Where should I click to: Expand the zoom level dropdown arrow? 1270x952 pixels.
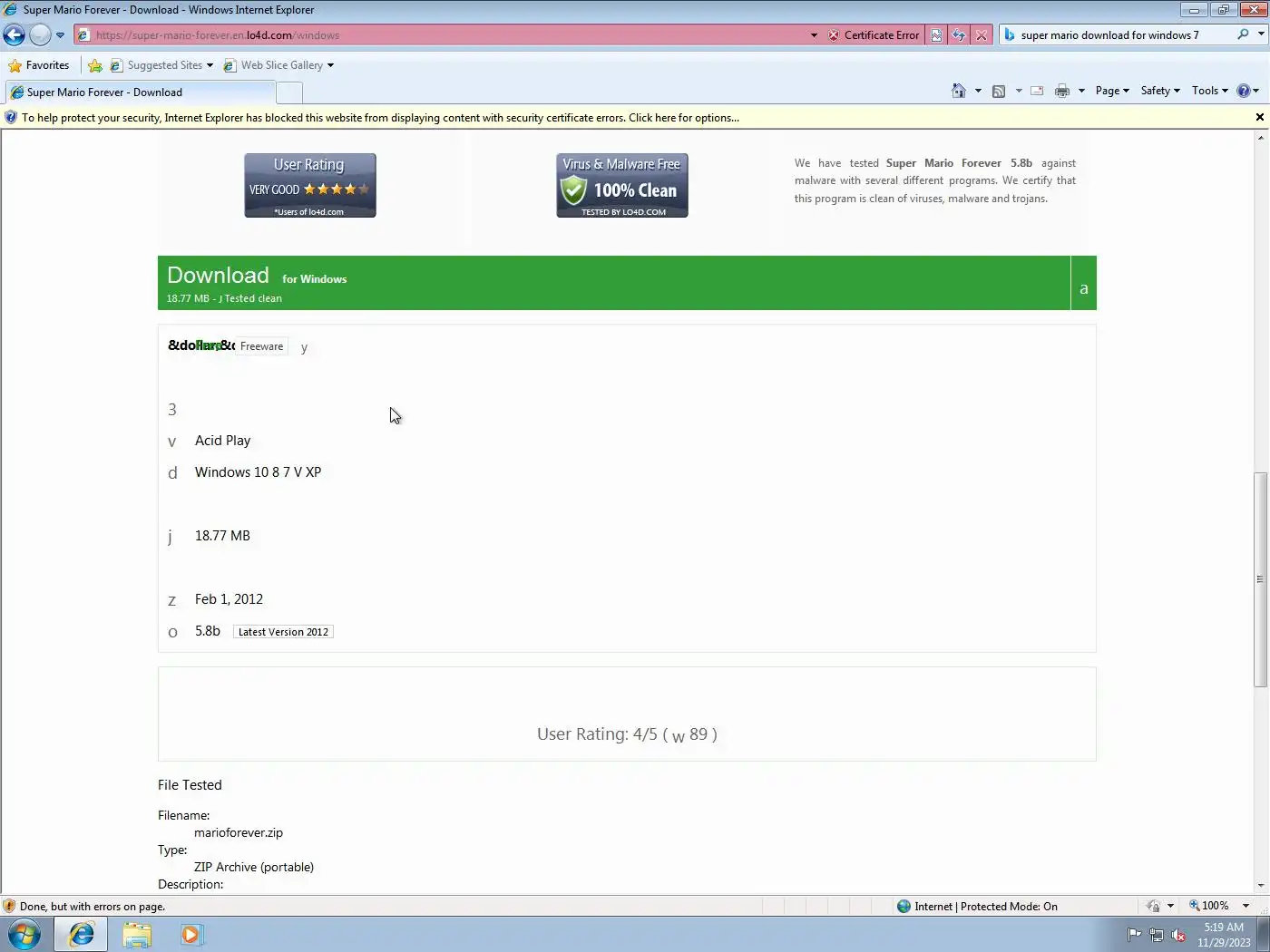point(1246,906)
